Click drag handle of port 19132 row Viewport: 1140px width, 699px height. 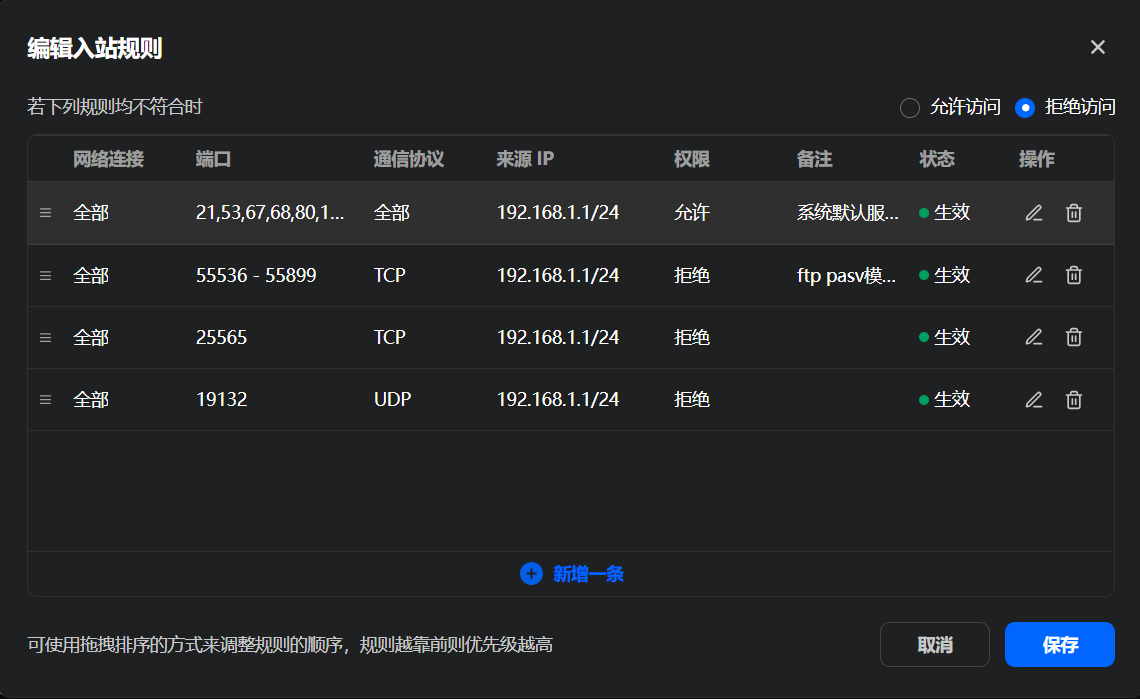coord(45,400)
